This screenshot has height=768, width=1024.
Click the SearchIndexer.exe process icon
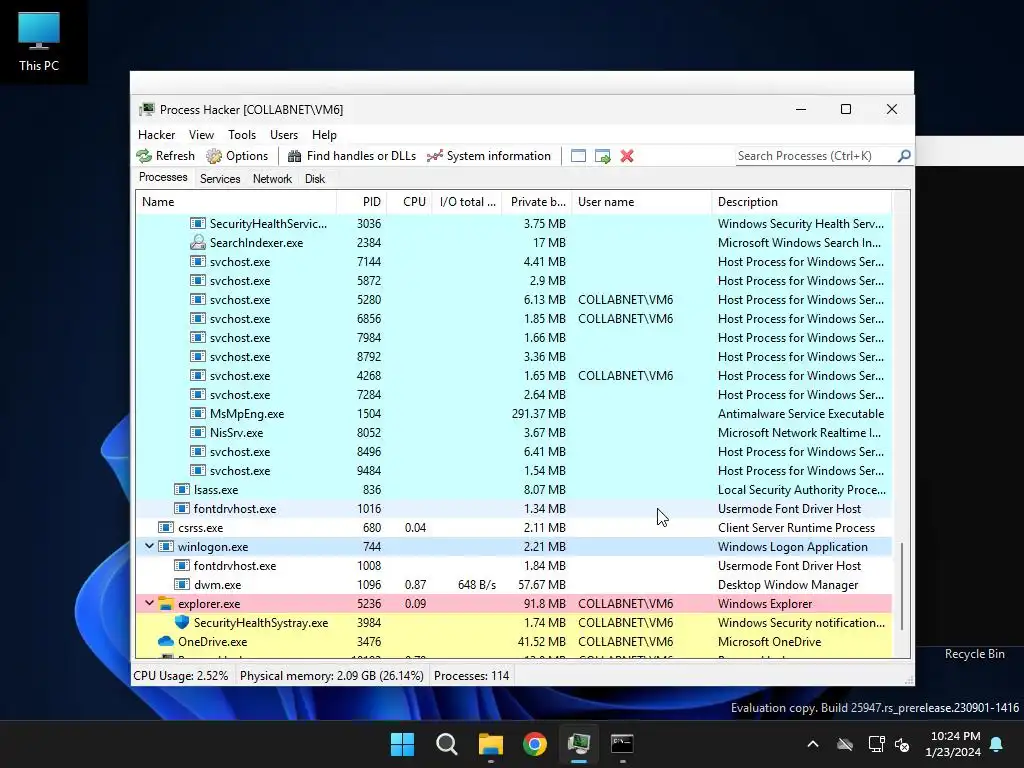coord(198,242)
